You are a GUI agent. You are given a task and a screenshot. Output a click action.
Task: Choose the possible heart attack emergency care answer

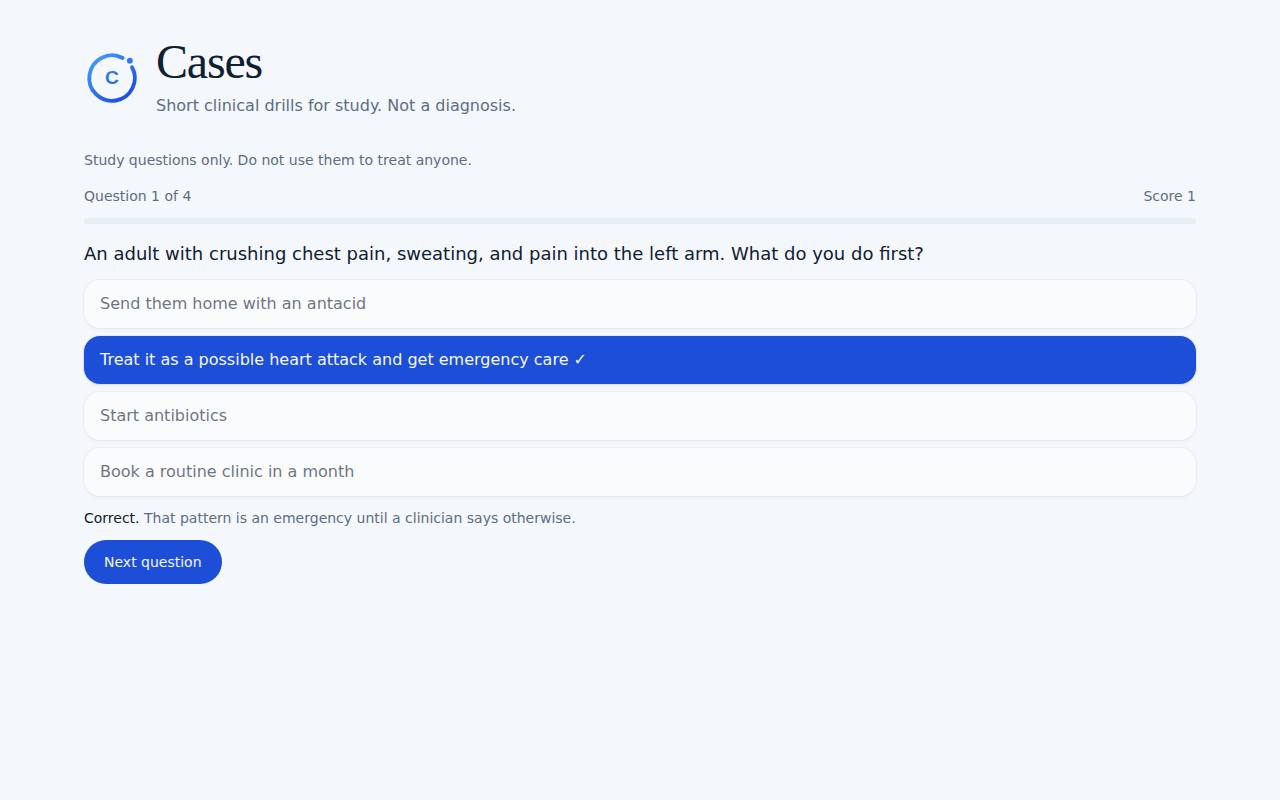pos(640,360)
